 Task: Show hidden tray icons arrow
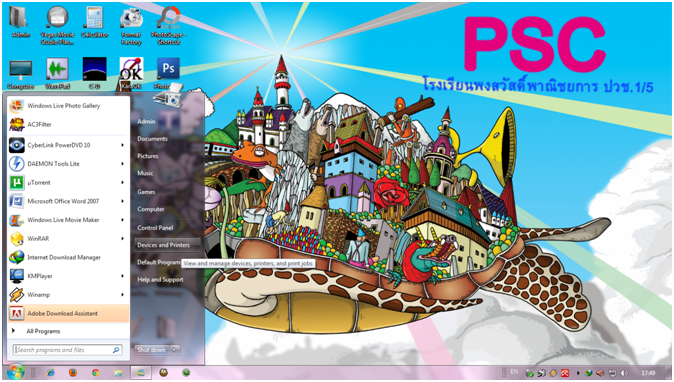[x=578, y=373]
